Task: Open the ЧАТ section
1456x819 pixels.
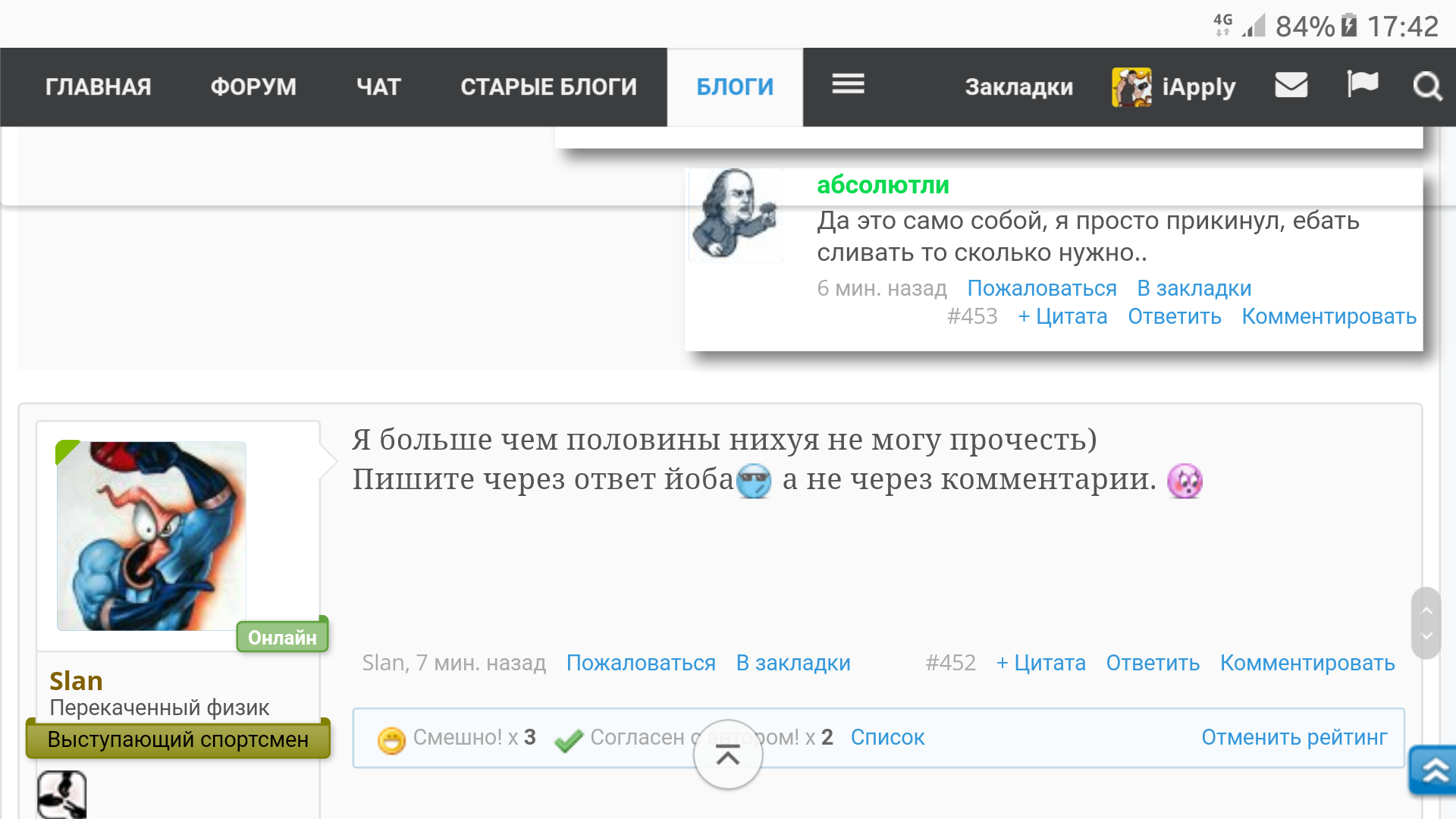Action: [378, 87]
